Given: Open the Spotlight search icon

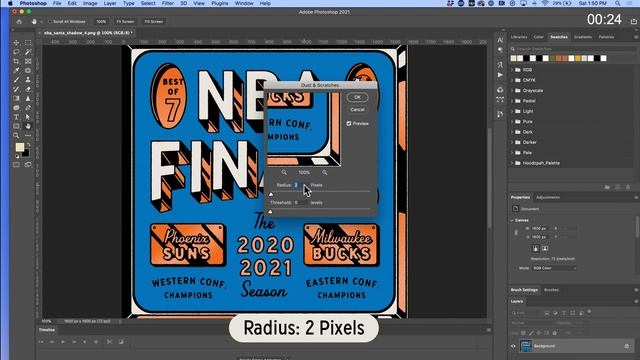Looking at the screenshot, I should click(x=618, y=3).
